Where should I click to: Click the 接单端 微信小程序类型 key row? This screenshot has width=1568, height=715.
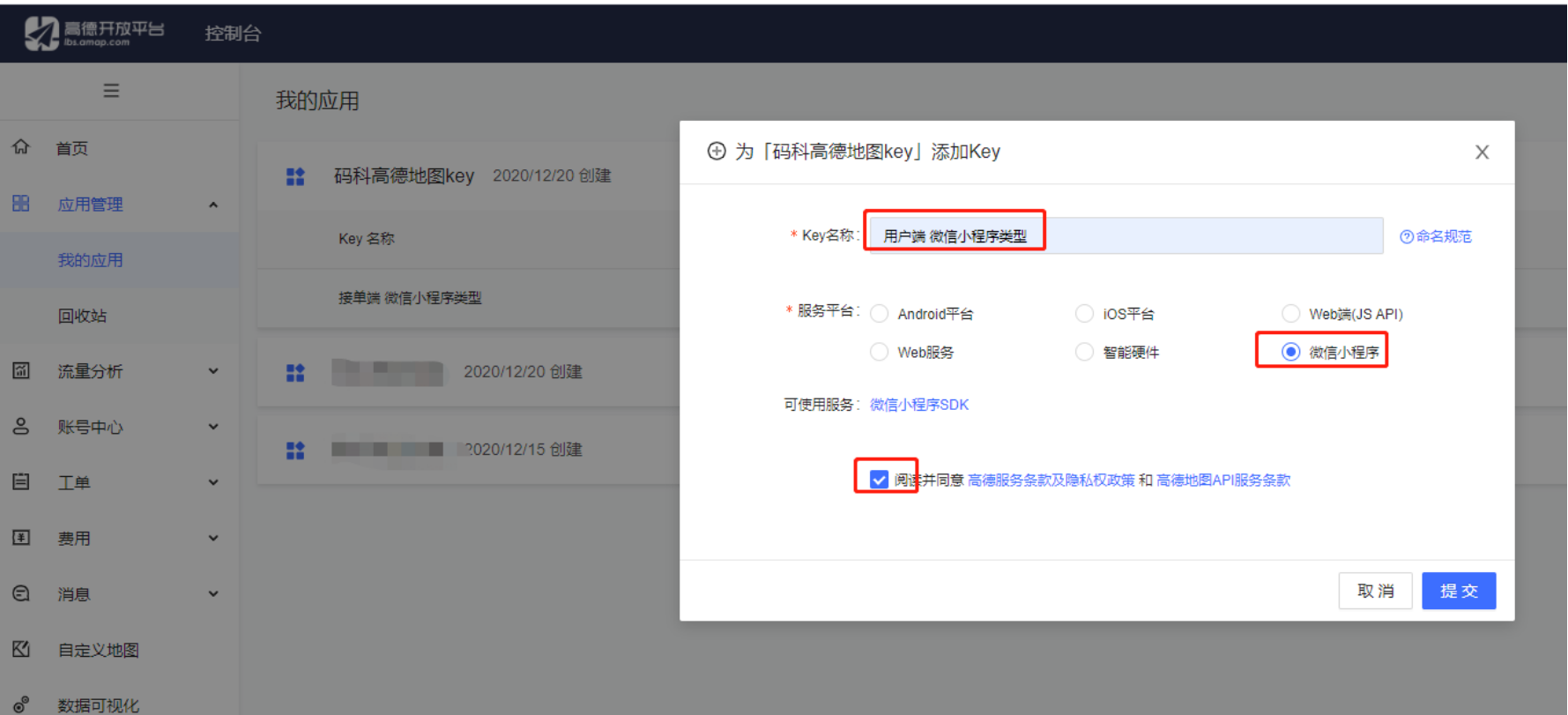tap(410, 298)
